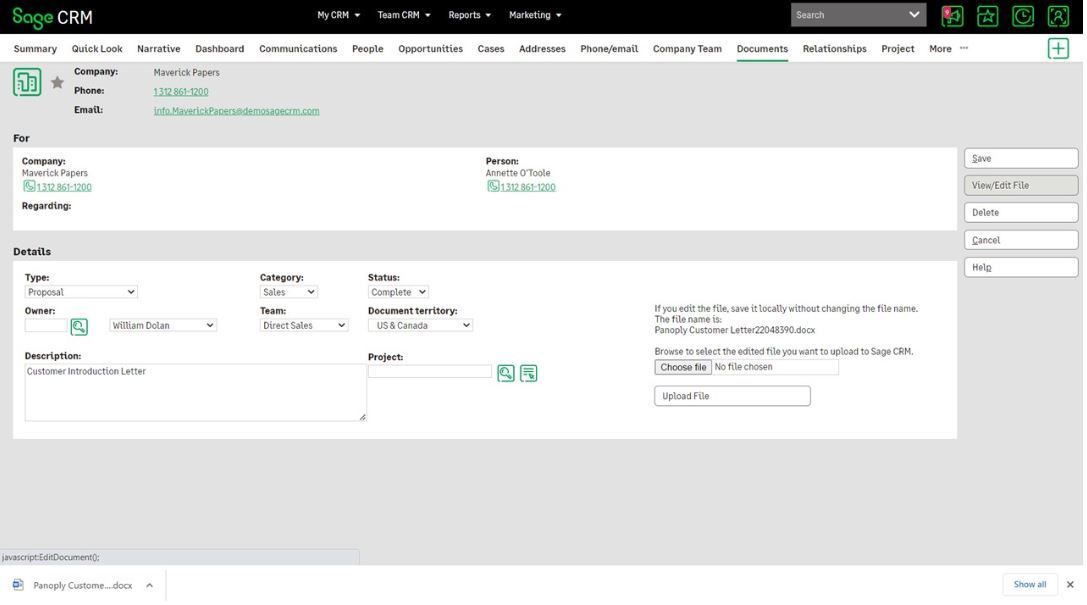Switch to the Narrative tab
Screen dimensions: 1087x605
(159, 49)
